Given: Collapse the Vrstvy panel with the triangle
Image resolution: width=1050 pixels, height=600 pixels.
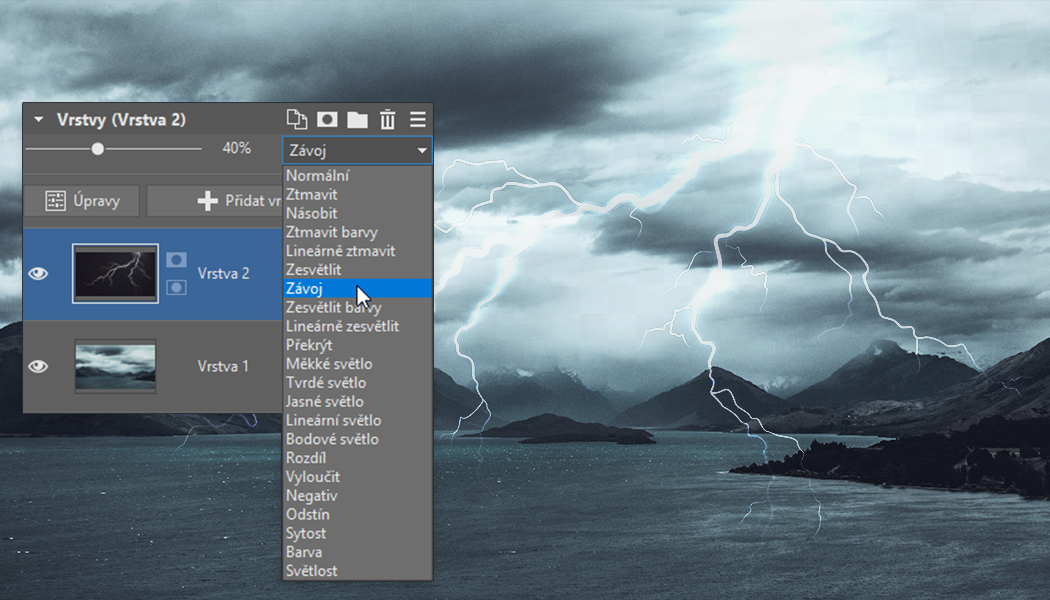Looking at the screenshot, I should (x=38, y=120).
